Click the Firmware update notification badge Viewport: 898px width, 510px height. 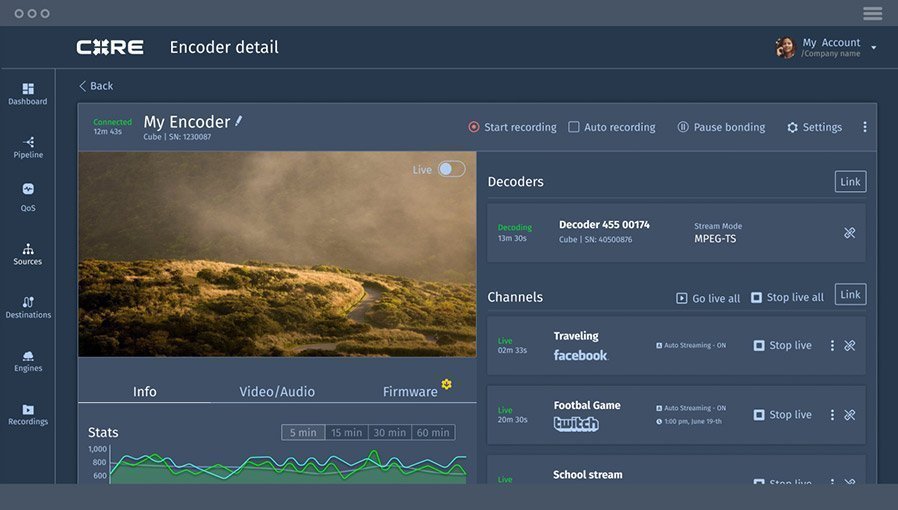pos(447,384)
